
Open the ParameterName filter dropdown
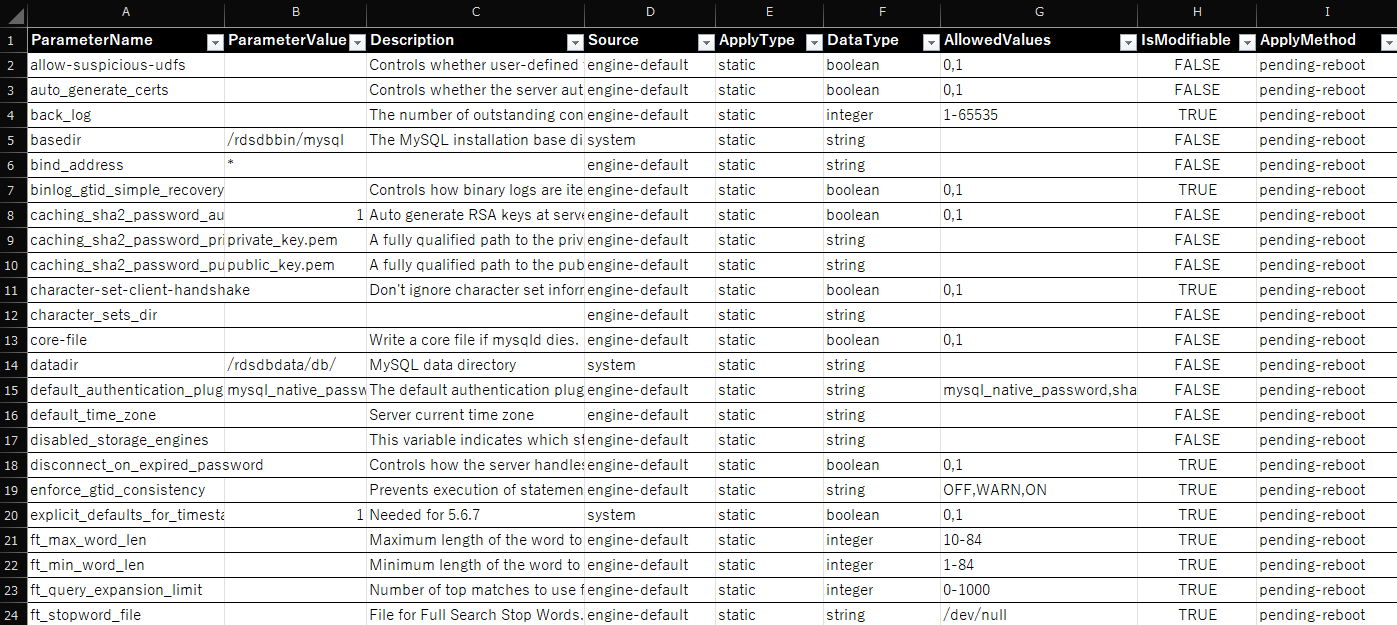pyautogui.click(x=215, y=41)
